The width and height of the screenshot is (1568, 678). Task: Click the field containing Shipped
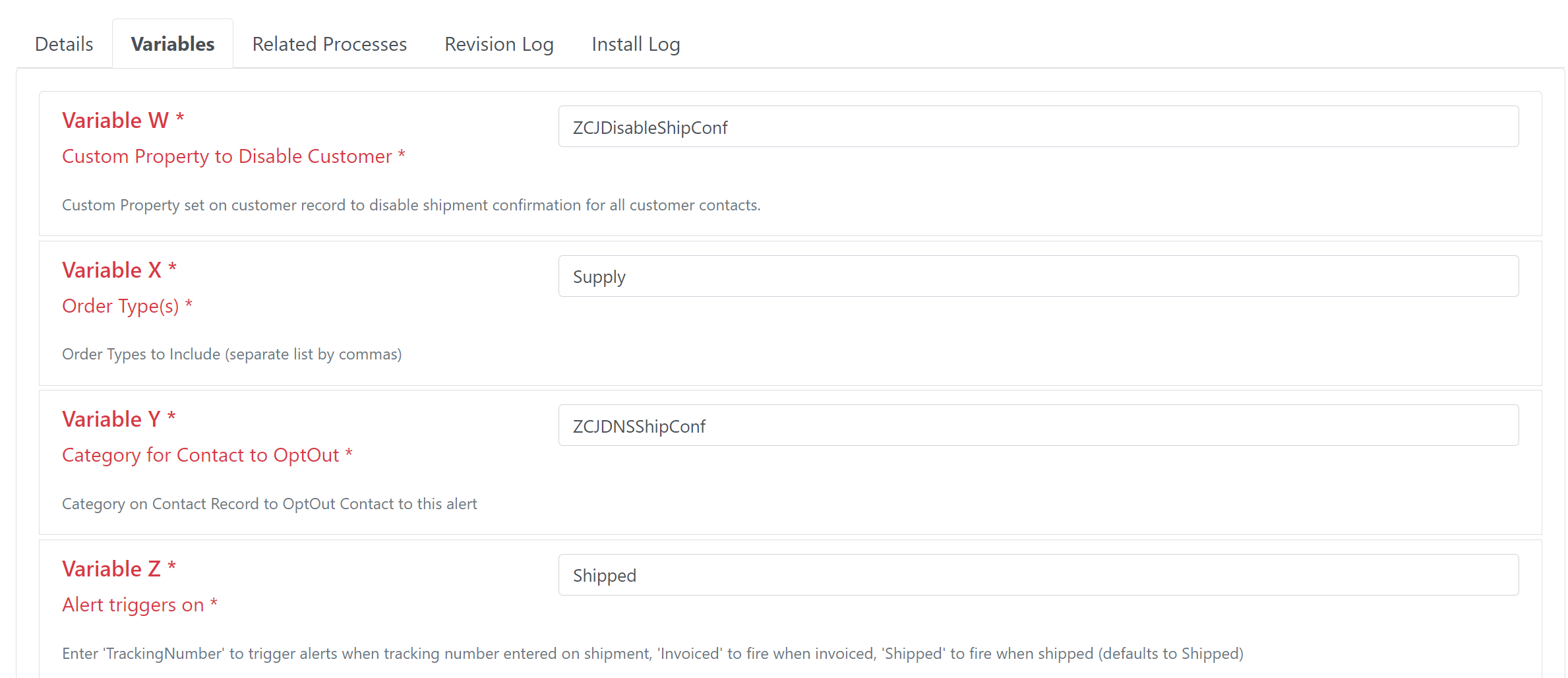[1038, 575]
